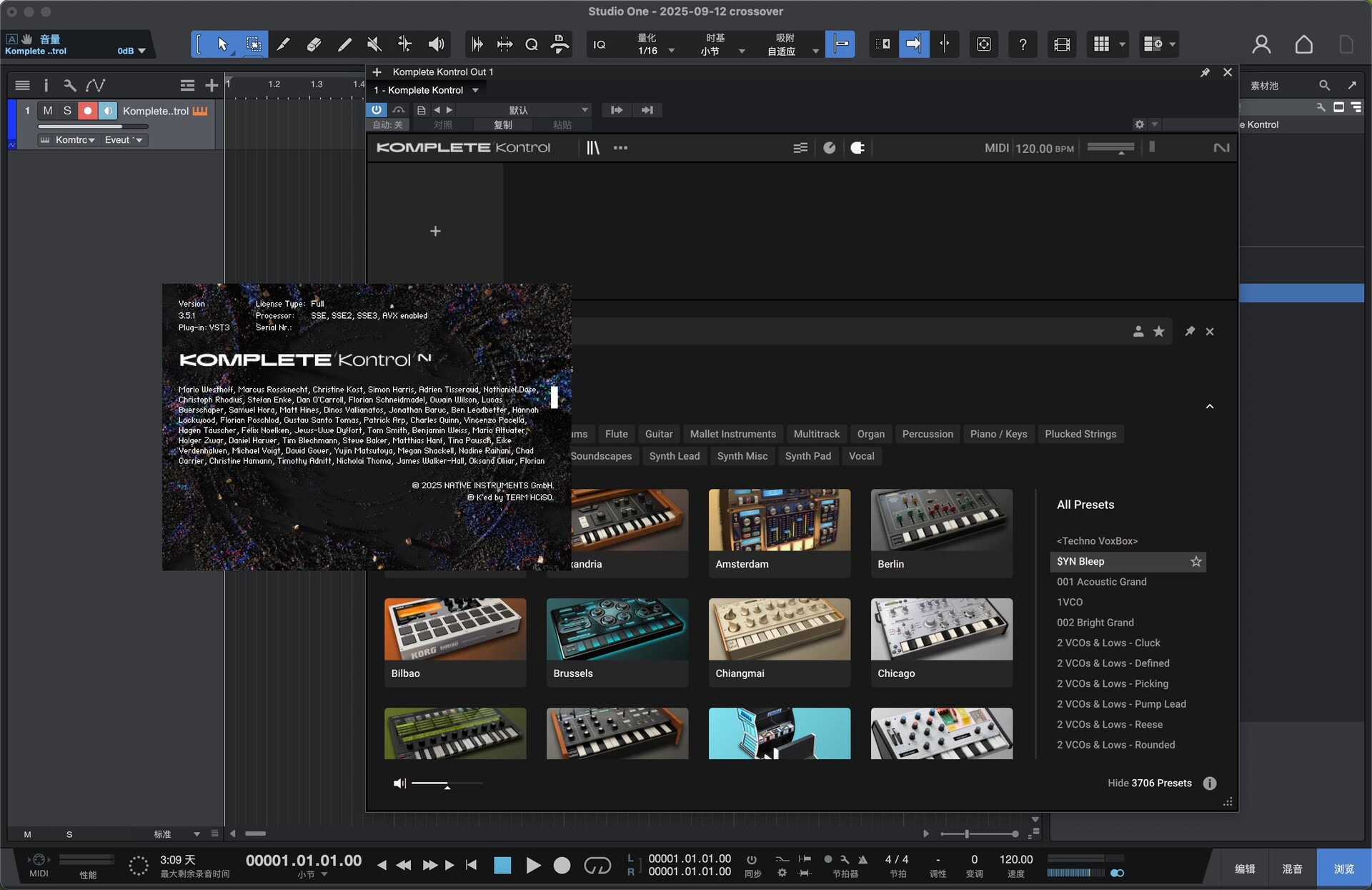Switch to the 浏览 tab
This screenshot has height=890, width=1372.
(1343, 869)
